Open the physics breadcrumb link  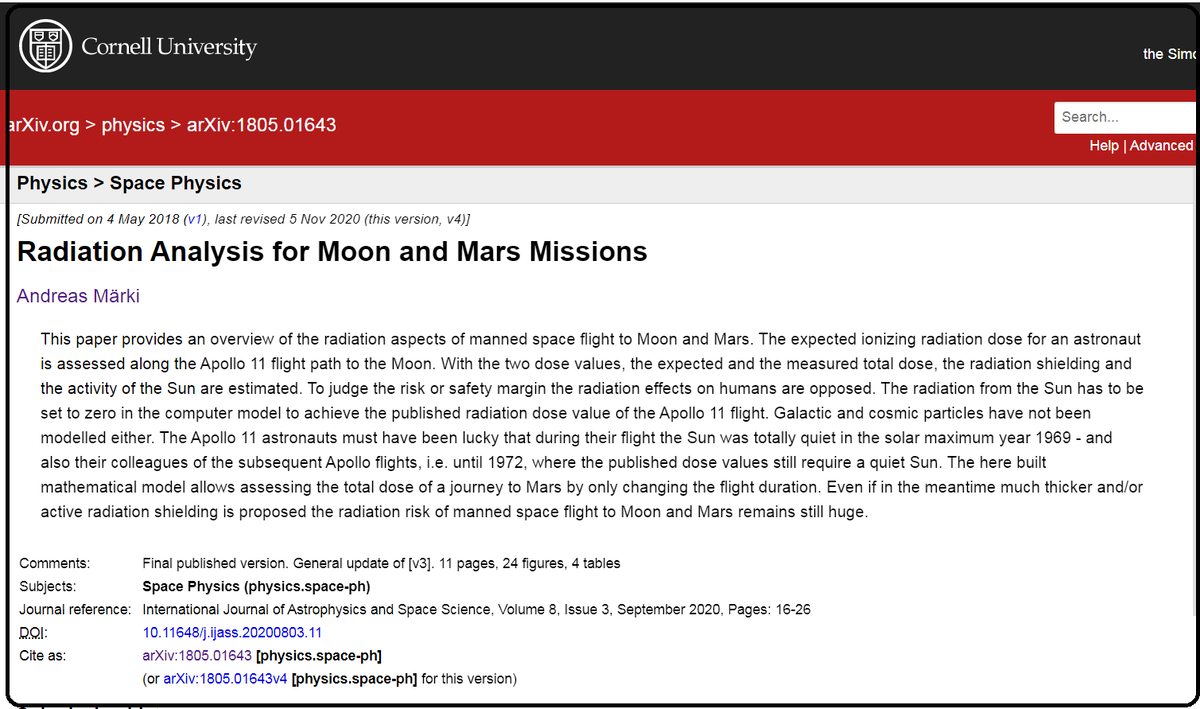pos(133,125)
